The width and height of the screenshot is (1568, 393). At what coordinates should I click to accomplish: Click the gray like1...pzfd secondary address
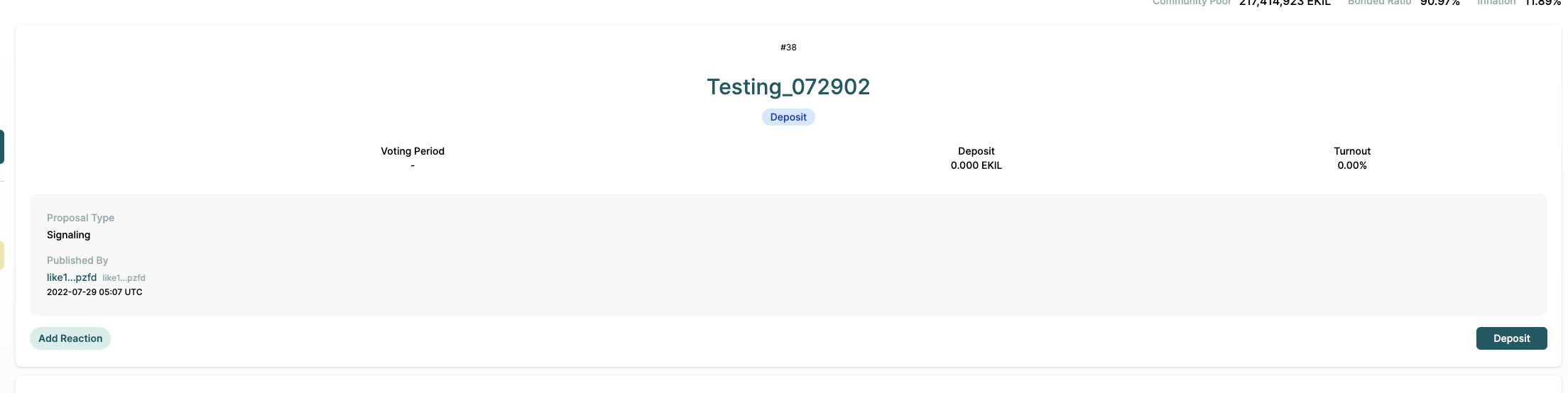[124, 278]
